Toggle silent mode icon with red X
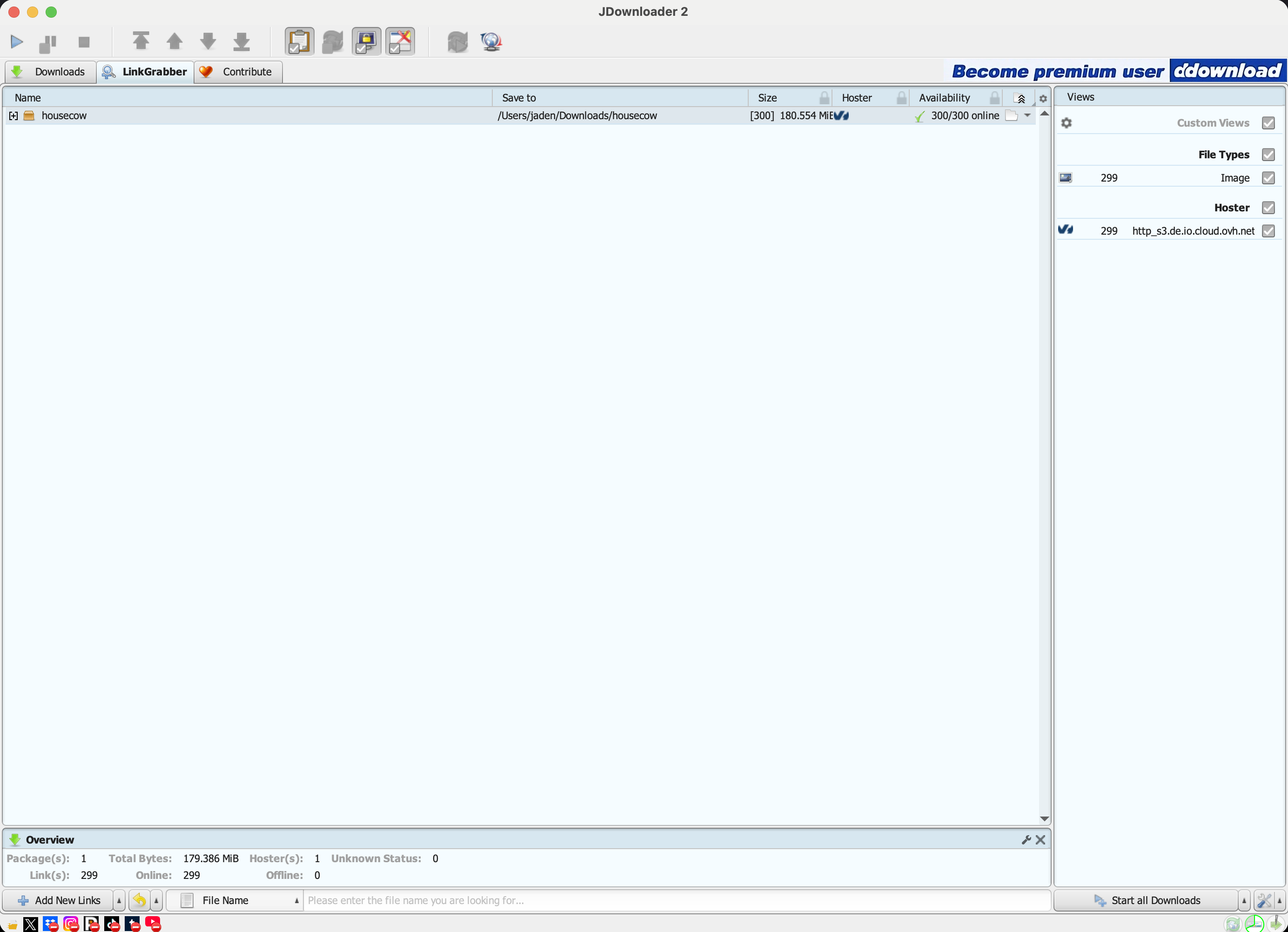This screenshot has height=932, width=1288. point(400,41)
